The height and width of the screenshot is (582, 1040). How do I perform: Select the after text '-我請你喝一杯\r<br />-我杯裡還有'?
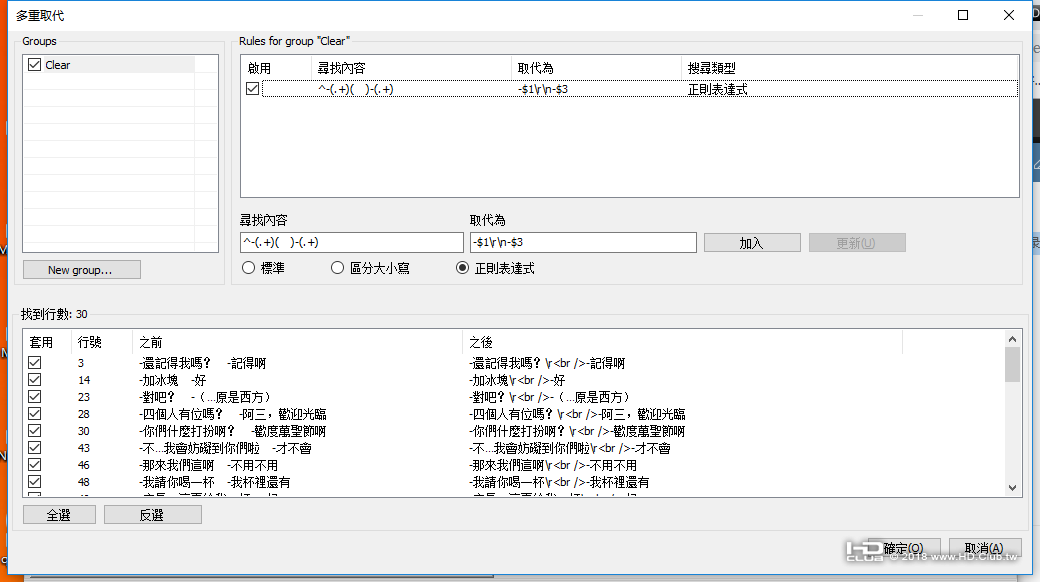click(559, 482)
